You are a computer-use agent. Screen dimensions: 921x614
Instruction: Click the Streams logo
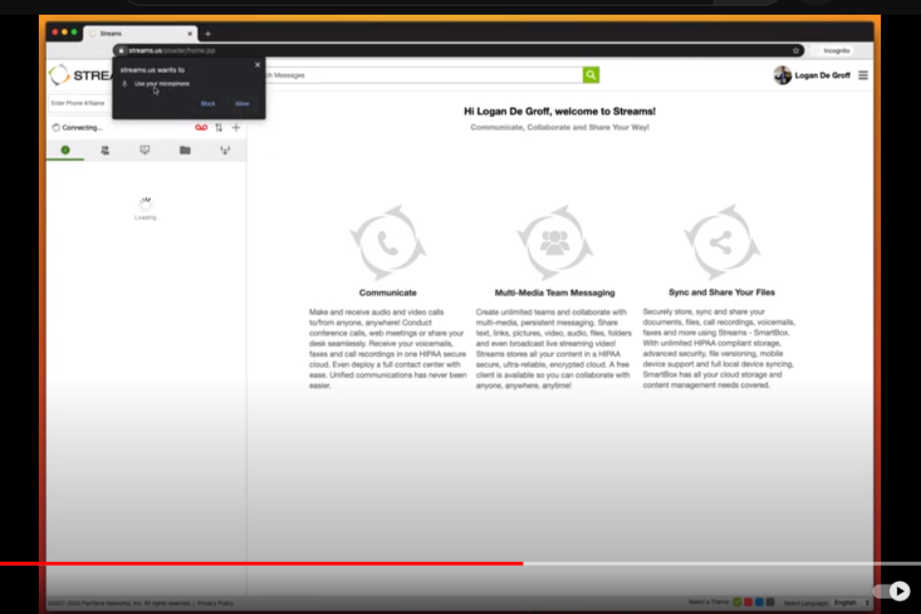click(80, 75)
